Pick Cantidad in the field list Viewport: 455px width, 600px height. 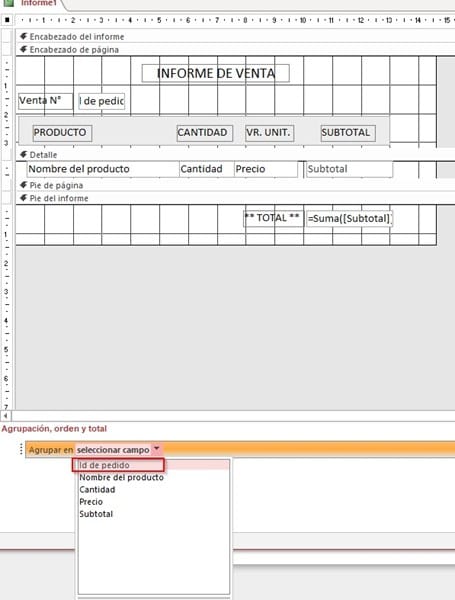tap(97, 490)
